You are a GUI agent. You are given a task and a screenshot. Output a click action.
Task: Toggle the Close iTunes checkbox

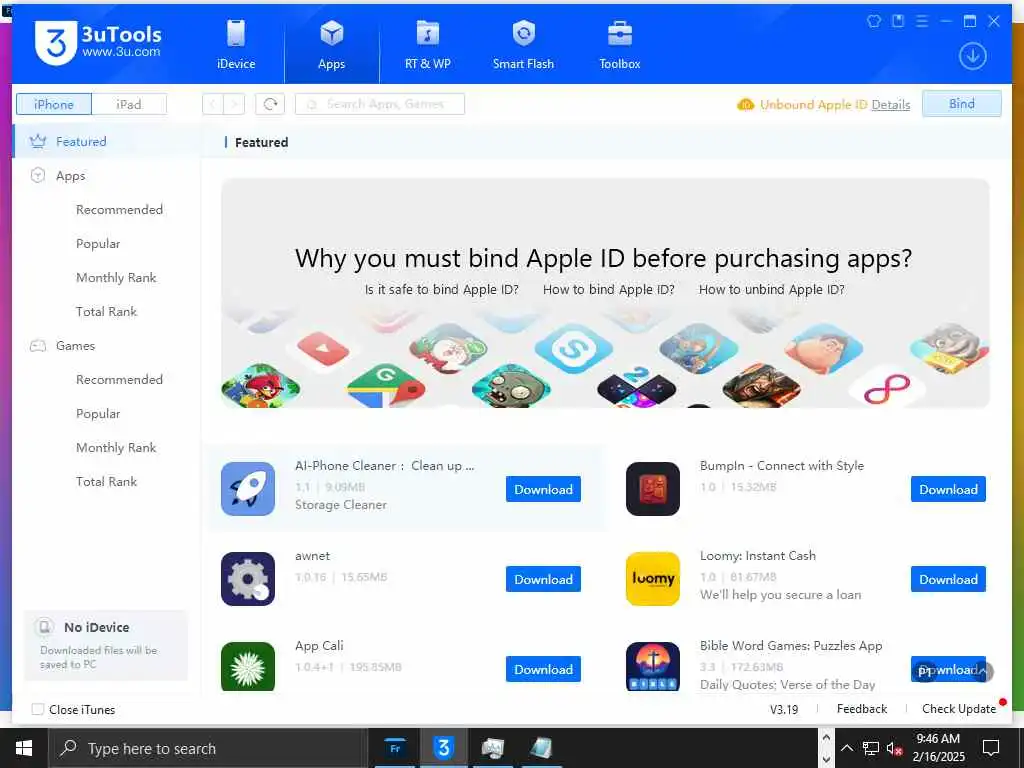38,709
